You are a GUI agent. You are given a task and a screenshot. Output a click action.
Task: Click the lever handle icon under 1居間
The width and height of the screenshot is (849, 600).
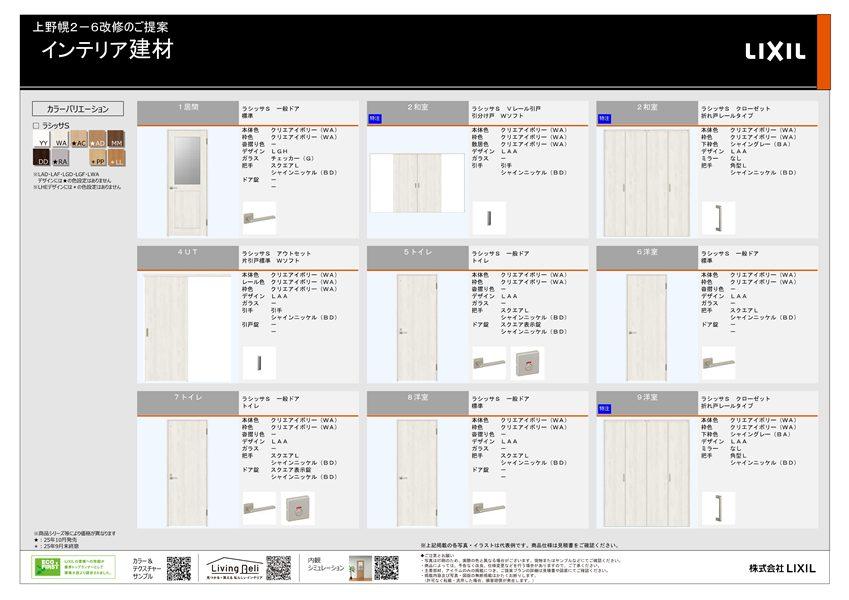259,217
